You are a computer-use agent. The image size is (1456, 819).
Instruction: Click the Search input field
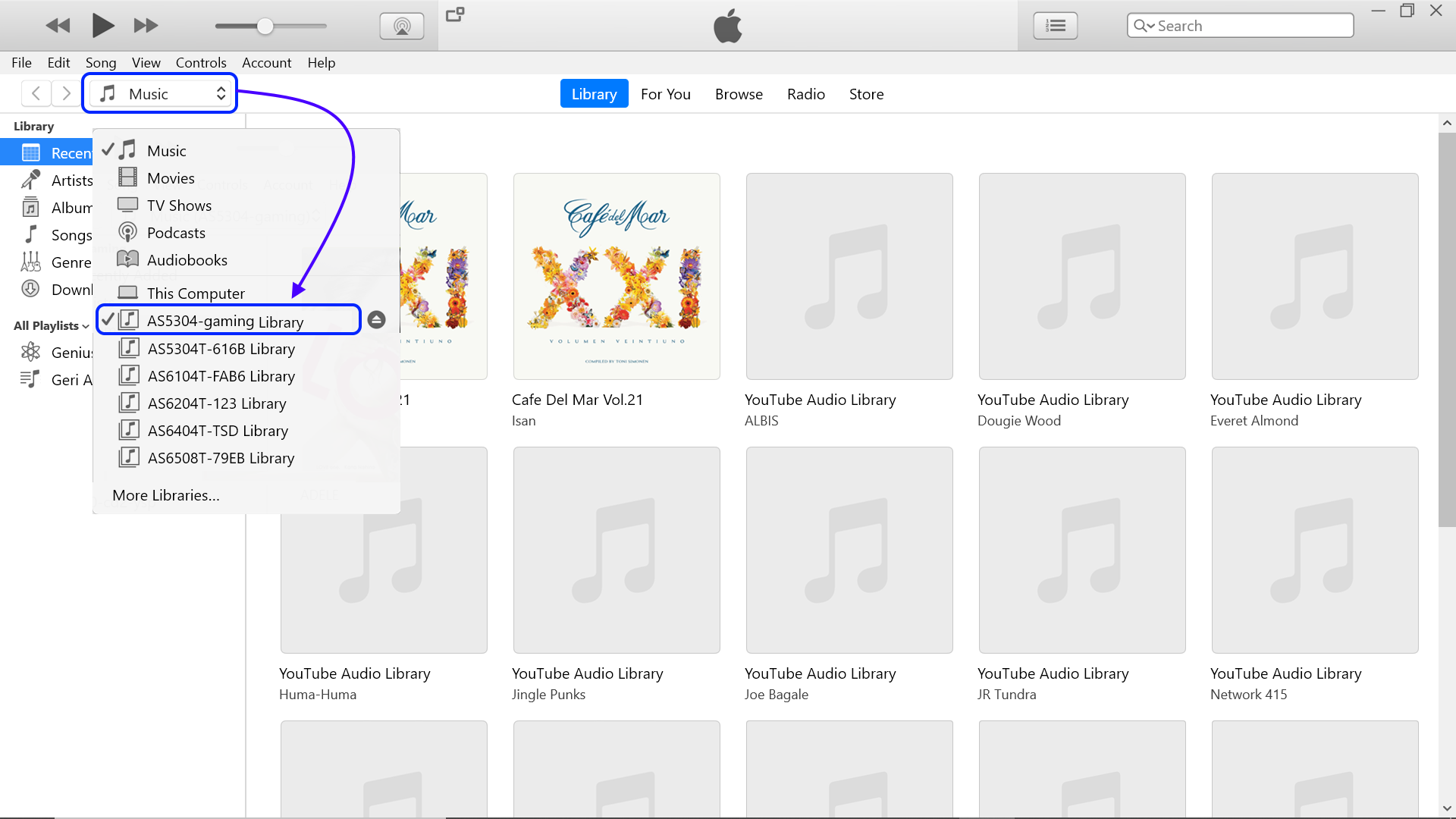tap(1240, 26)
